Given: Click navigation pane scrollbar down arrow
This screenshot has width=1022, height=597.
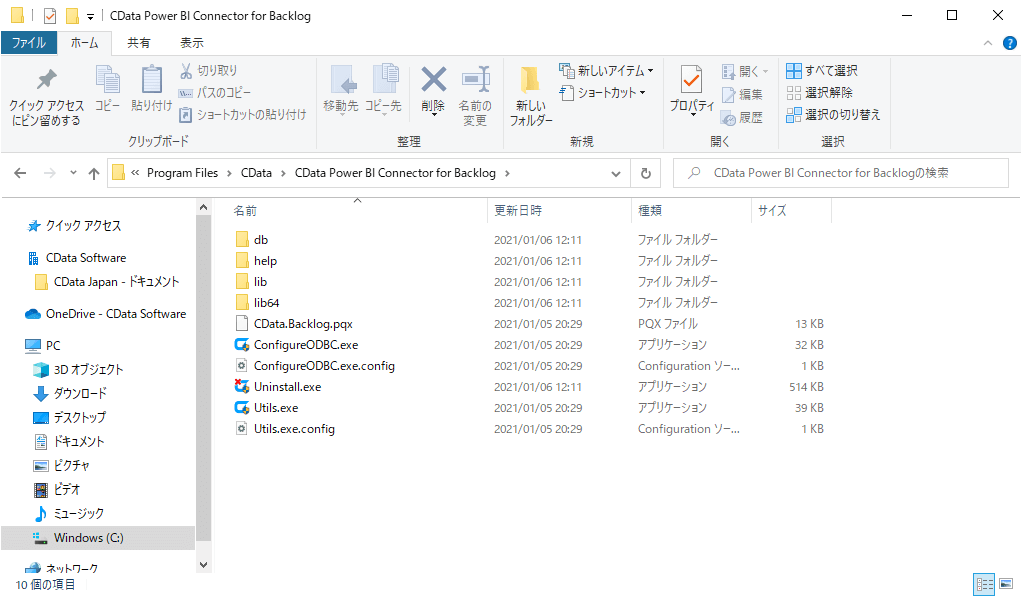Looking at the screenshot, I should [x=203, y=564].
